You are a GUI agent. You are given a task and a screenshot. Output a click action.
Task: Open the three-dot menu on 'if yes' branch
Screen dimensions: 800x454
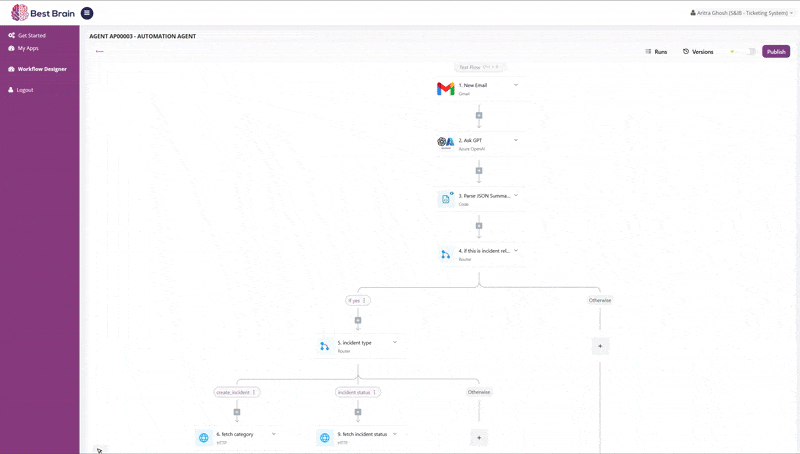point(364,300)
